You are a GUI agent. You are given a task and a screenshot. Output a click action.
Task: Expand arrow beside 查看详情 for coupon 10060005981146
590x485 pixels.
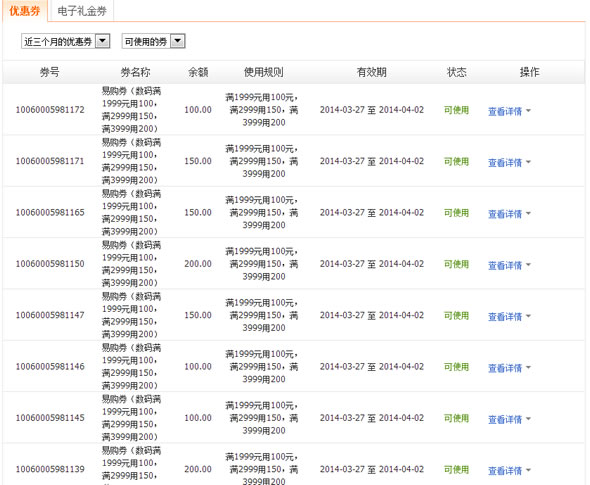point(528,367)
